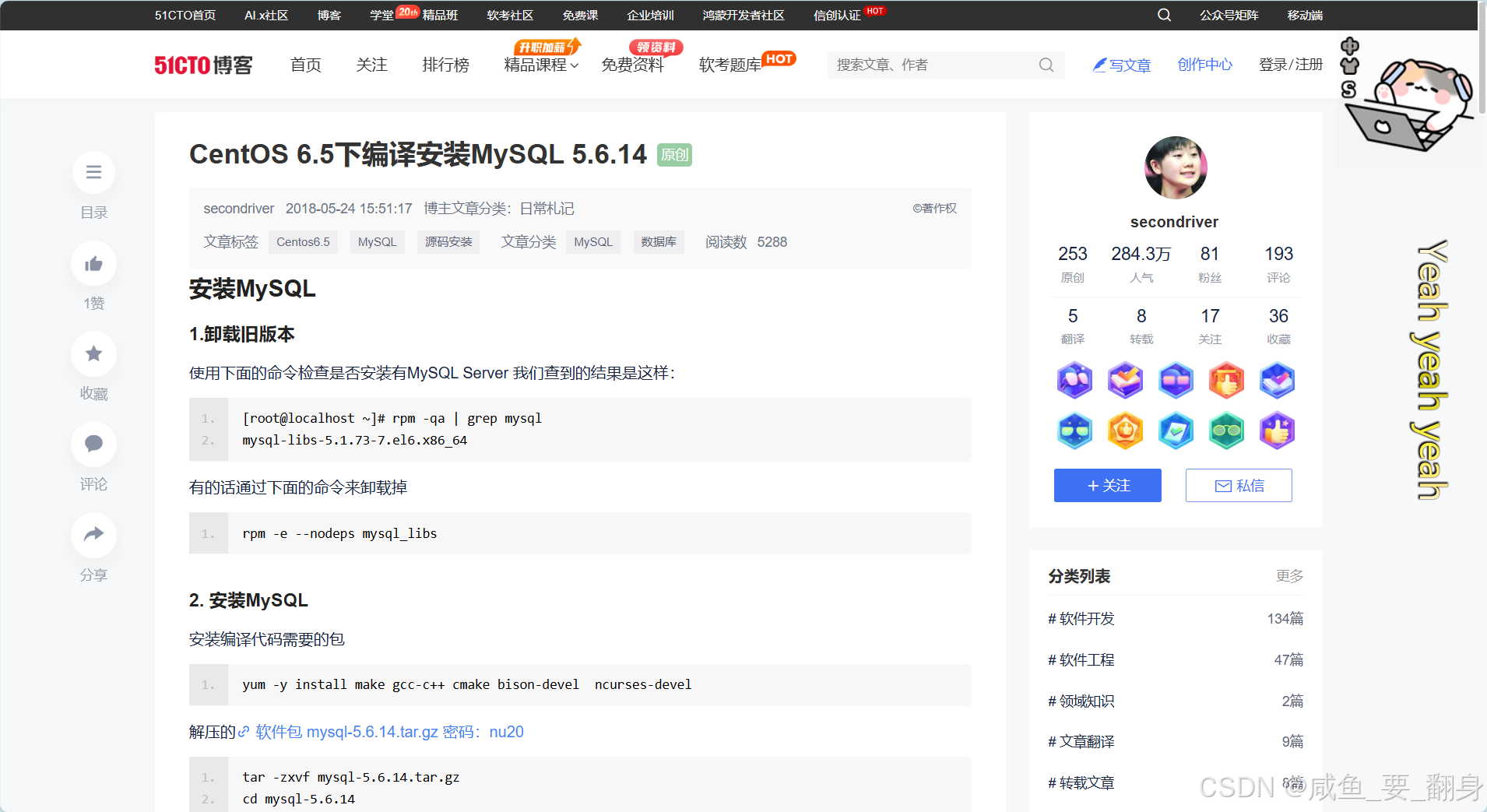Click the fifth badge in first badge row
Screen dimensions: 1487x812
tap(1278, 381)
